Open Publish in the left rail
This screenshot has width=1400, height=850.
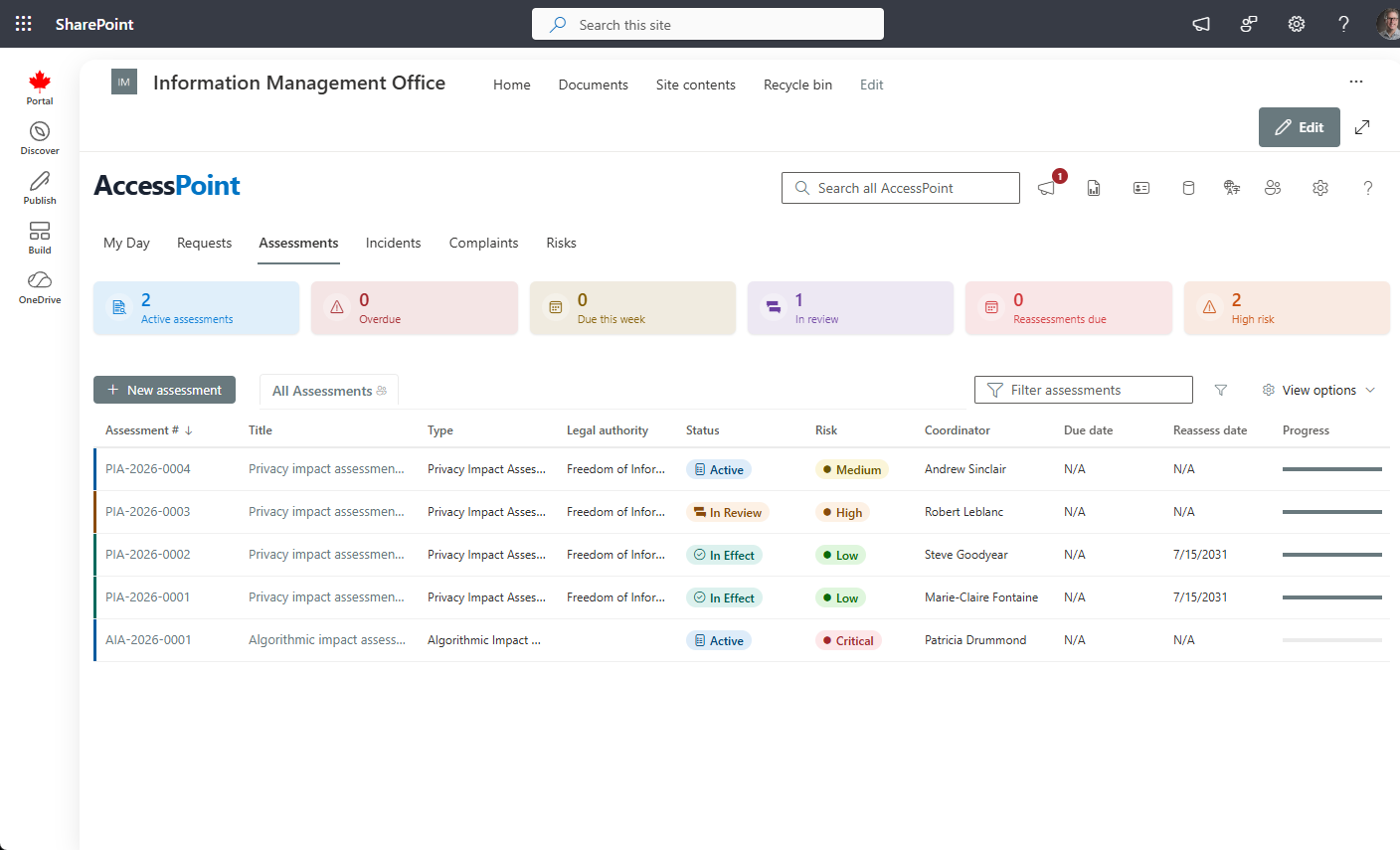40,188
